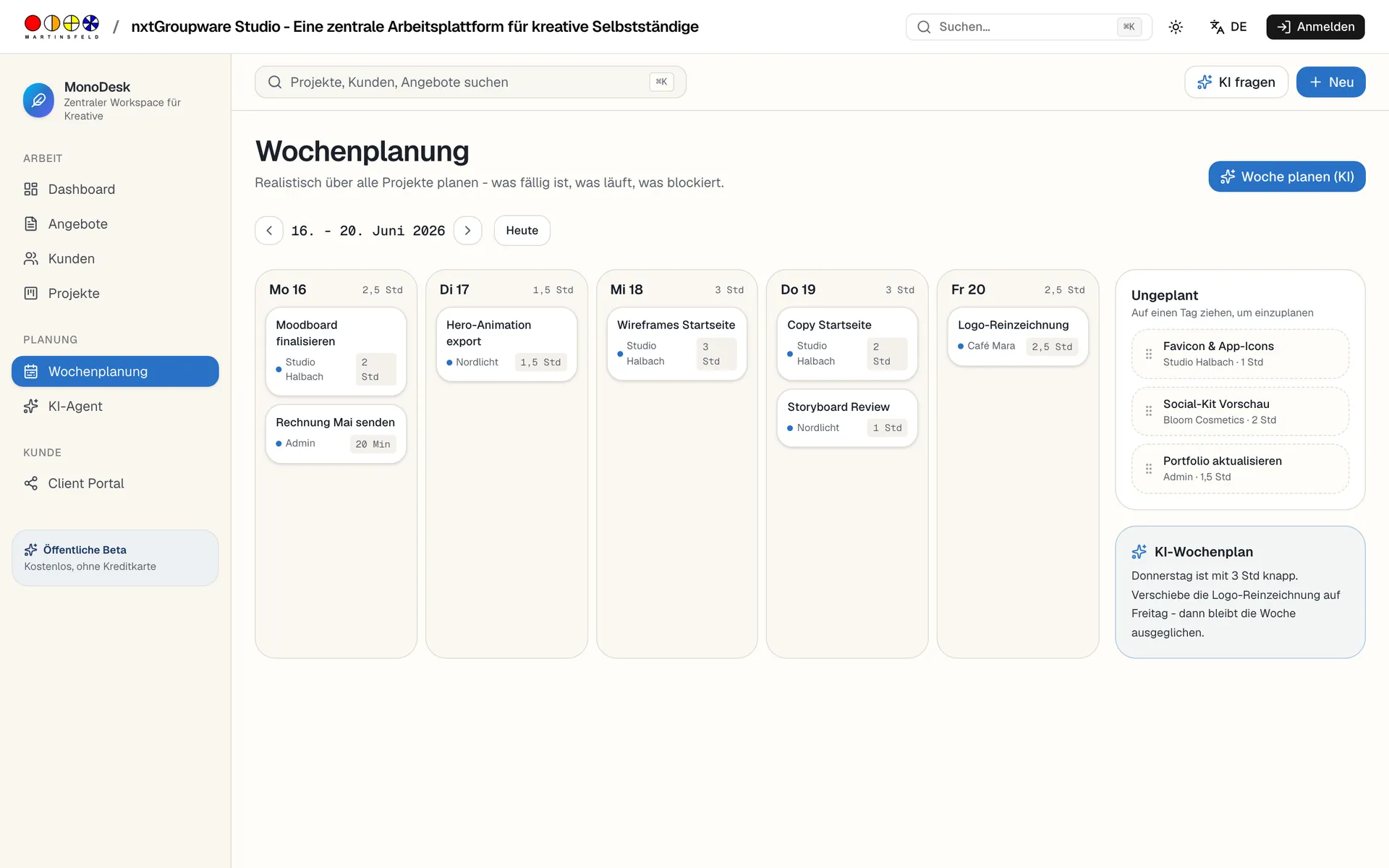Click the KI-Agent sparkle icon
Image resolution: width=1389 pixels, height=868 pixels.
[30, 406]
